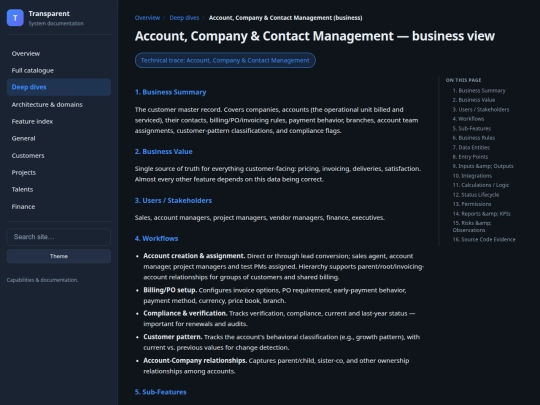
Task: Open Technical trace: Account, Company & Contact Management
Action: pos(225,60)
